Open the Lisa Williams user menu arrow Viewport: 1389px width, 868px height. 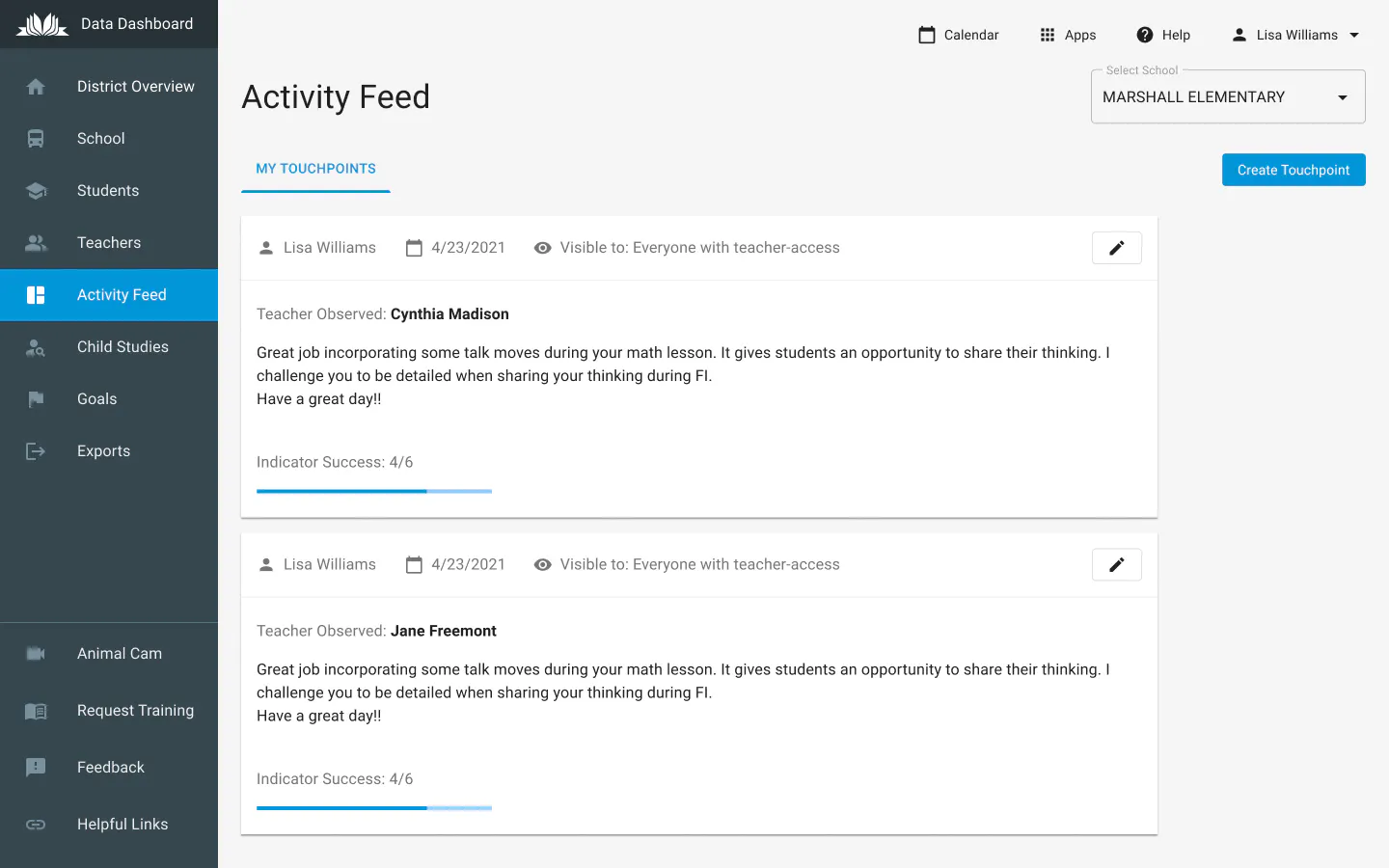click(1354, 35)
